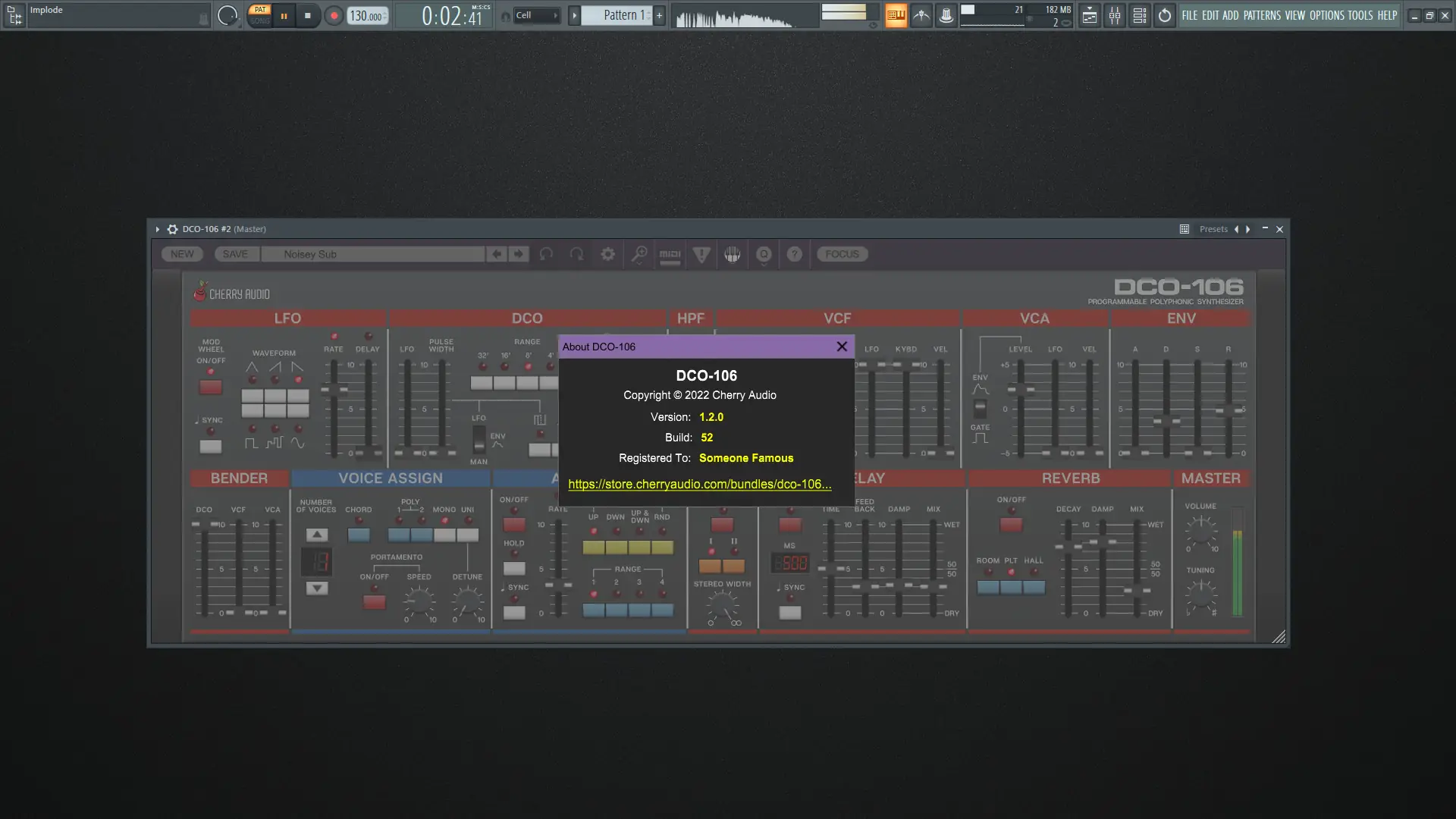Viewport: 1456px width, 819px height.
Task: Enable PORTAMENTO with its ON/OFF button
Action: point(374,601)
